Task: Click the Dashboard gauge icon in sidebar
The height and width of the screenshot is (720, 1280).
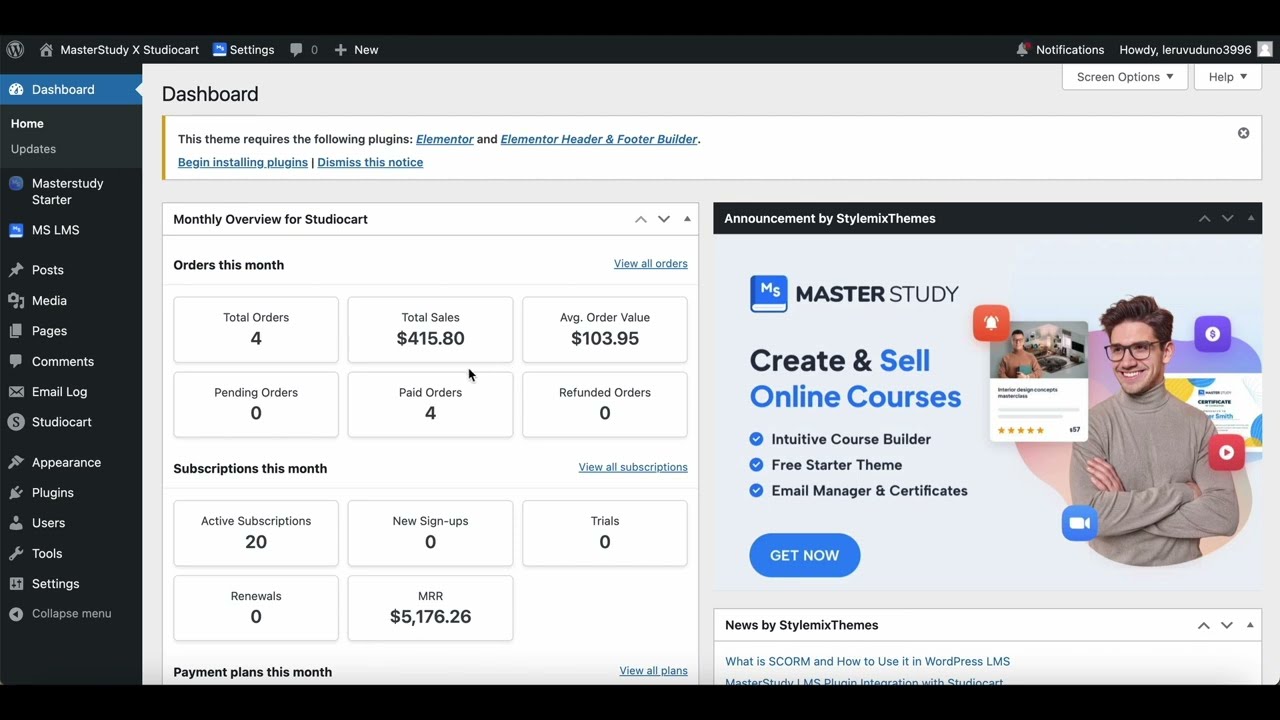Action: point(16,89)
